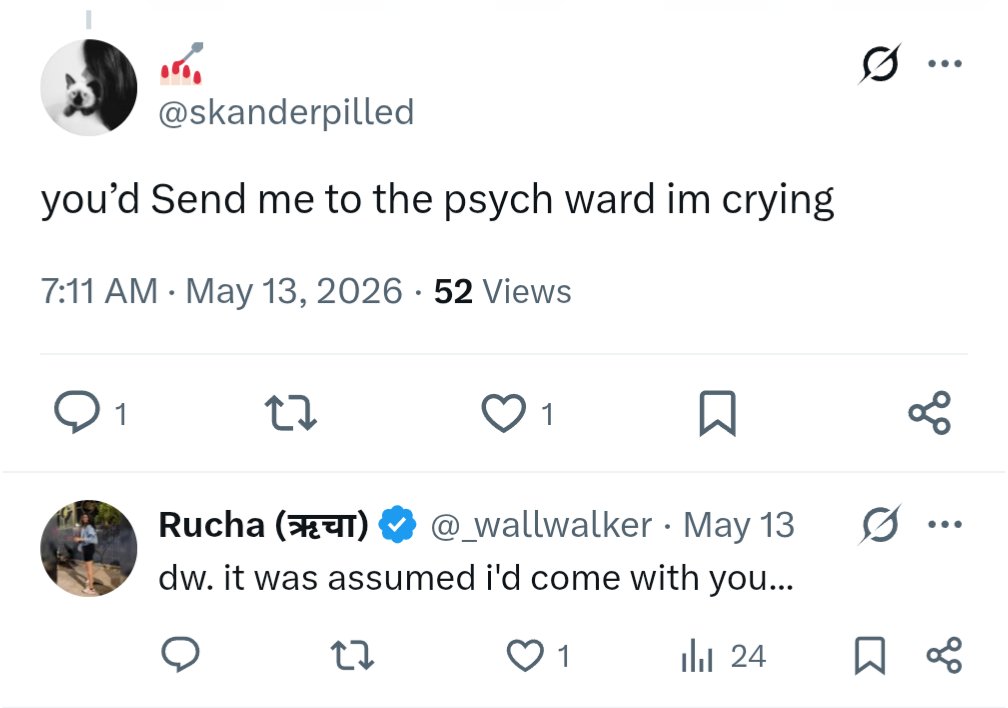The width and height of the screenshot is (1008, 708).
Task: Open @_wallwalker profile handle
Action: point(541,525)
